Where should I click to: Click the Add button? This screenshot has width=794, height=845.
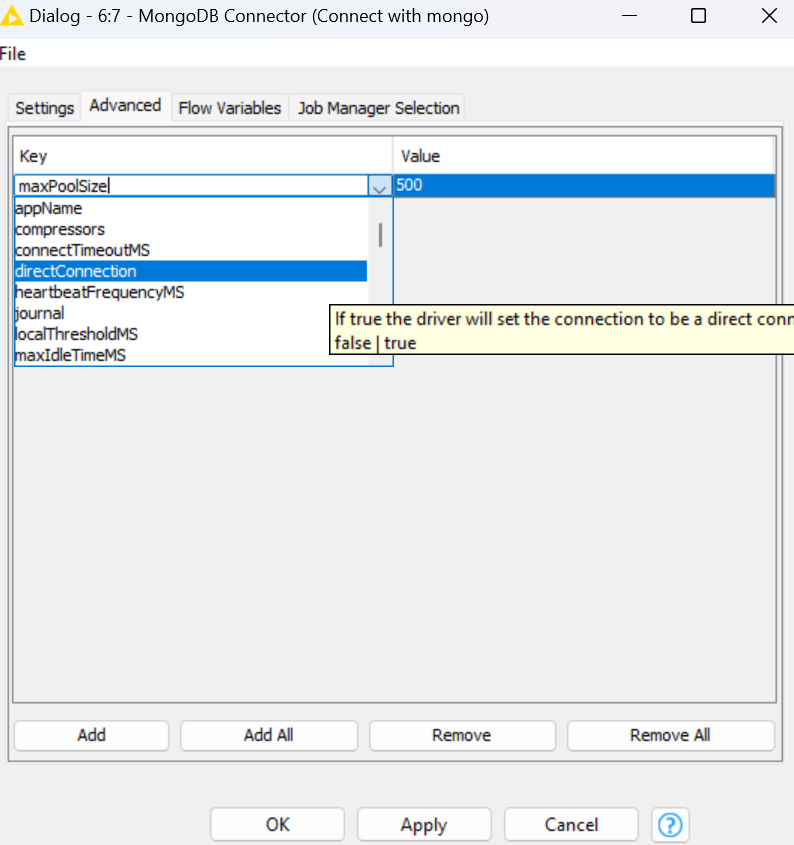click(92, 735)
